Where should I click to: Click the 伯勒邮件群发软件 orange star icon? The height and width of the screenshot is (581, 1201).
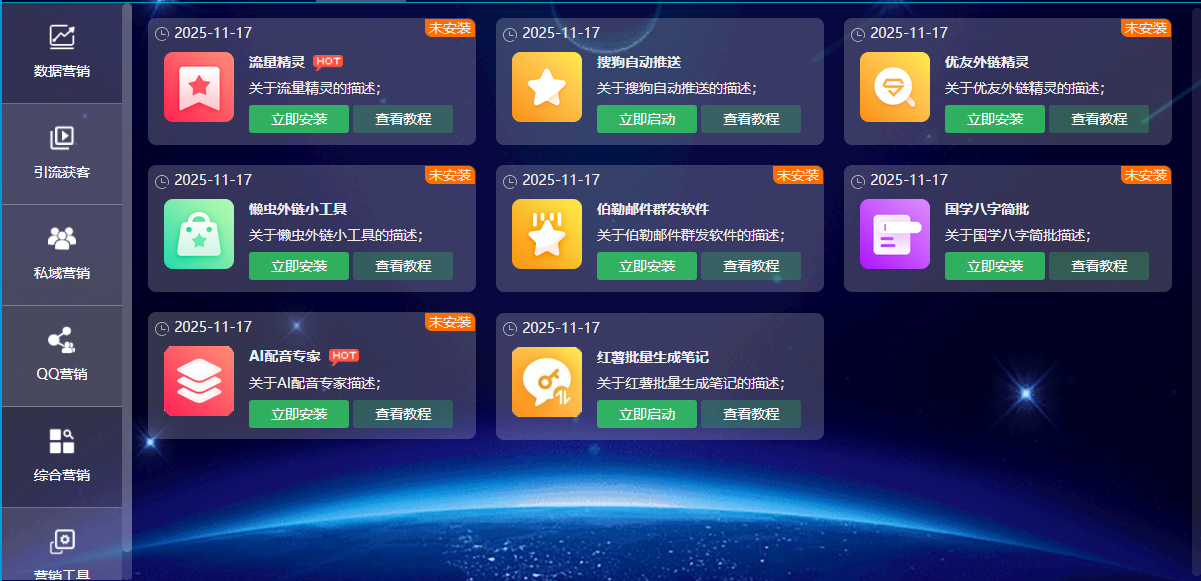click(x=547, y=234)
